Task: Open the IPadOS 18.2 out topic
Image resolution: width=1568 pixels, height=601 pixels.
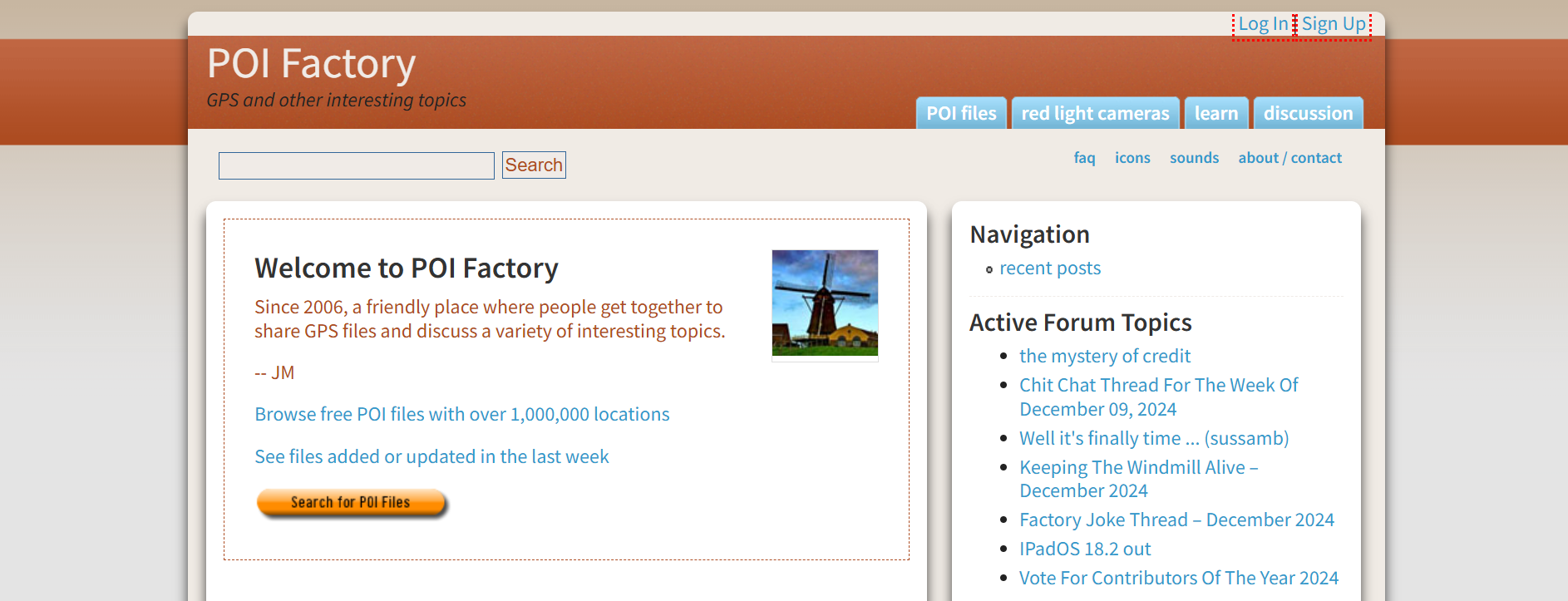Action: (1085, 549)
